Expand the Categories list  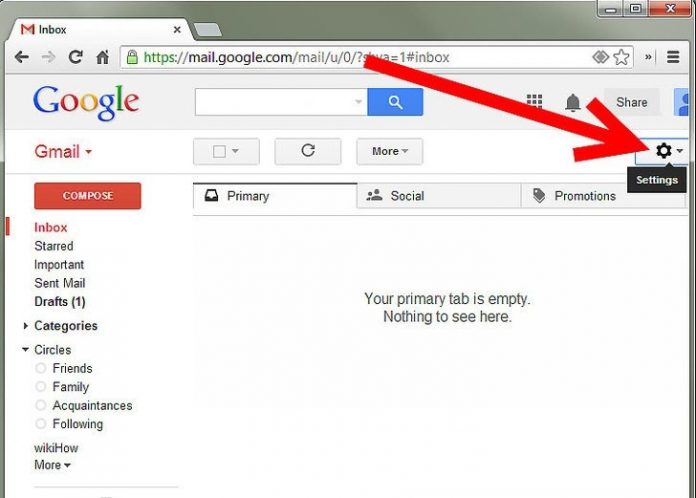pos(25,326)
